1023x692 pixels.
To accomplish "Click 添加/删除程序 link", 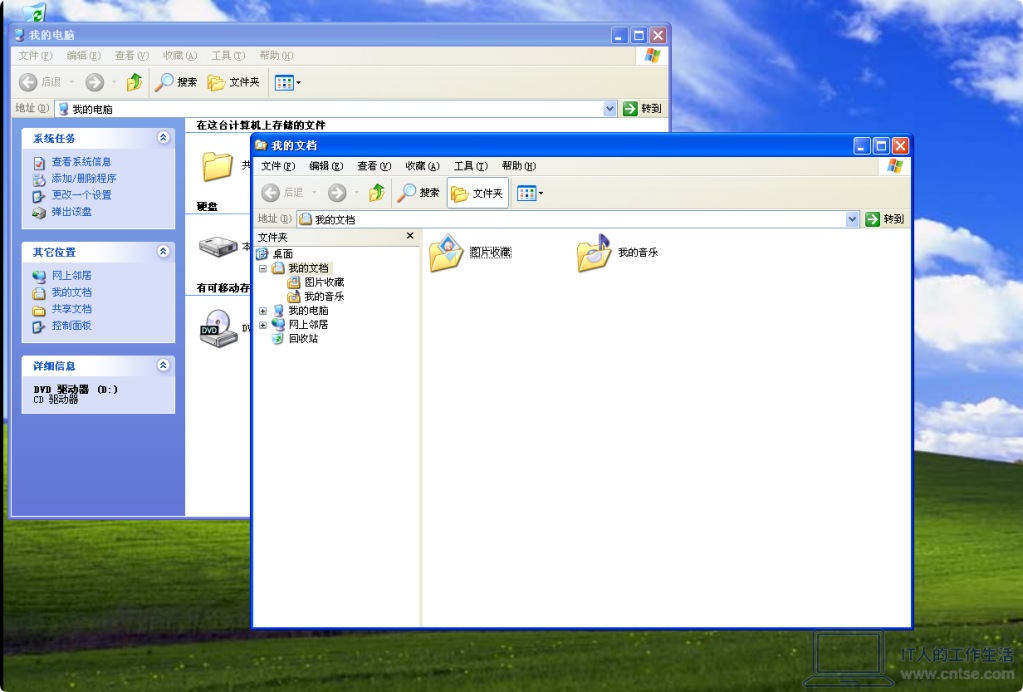I will (x=84, y=178).
